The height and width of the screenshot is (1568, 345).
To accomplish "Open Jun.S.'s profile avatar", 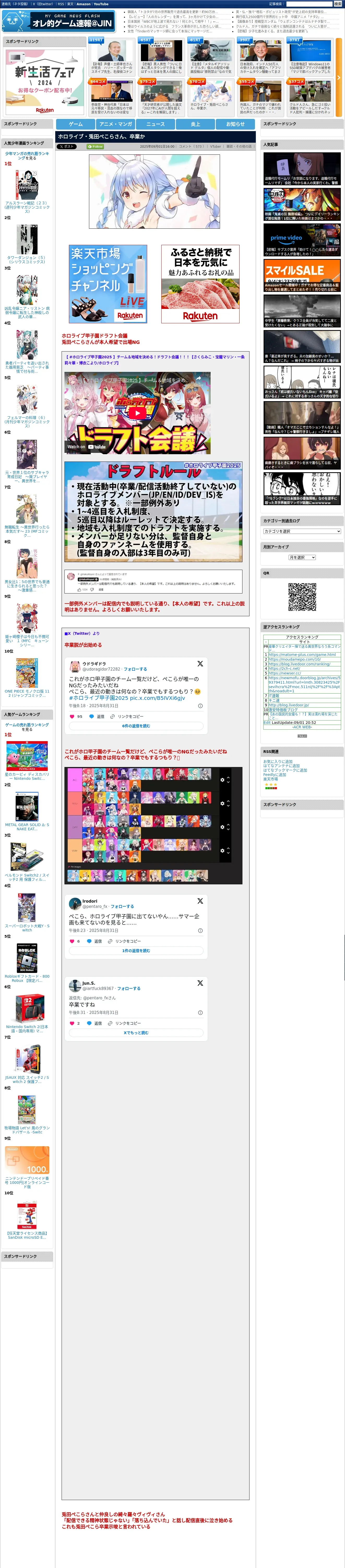I will pyautogui.click(x=75, y=985).
